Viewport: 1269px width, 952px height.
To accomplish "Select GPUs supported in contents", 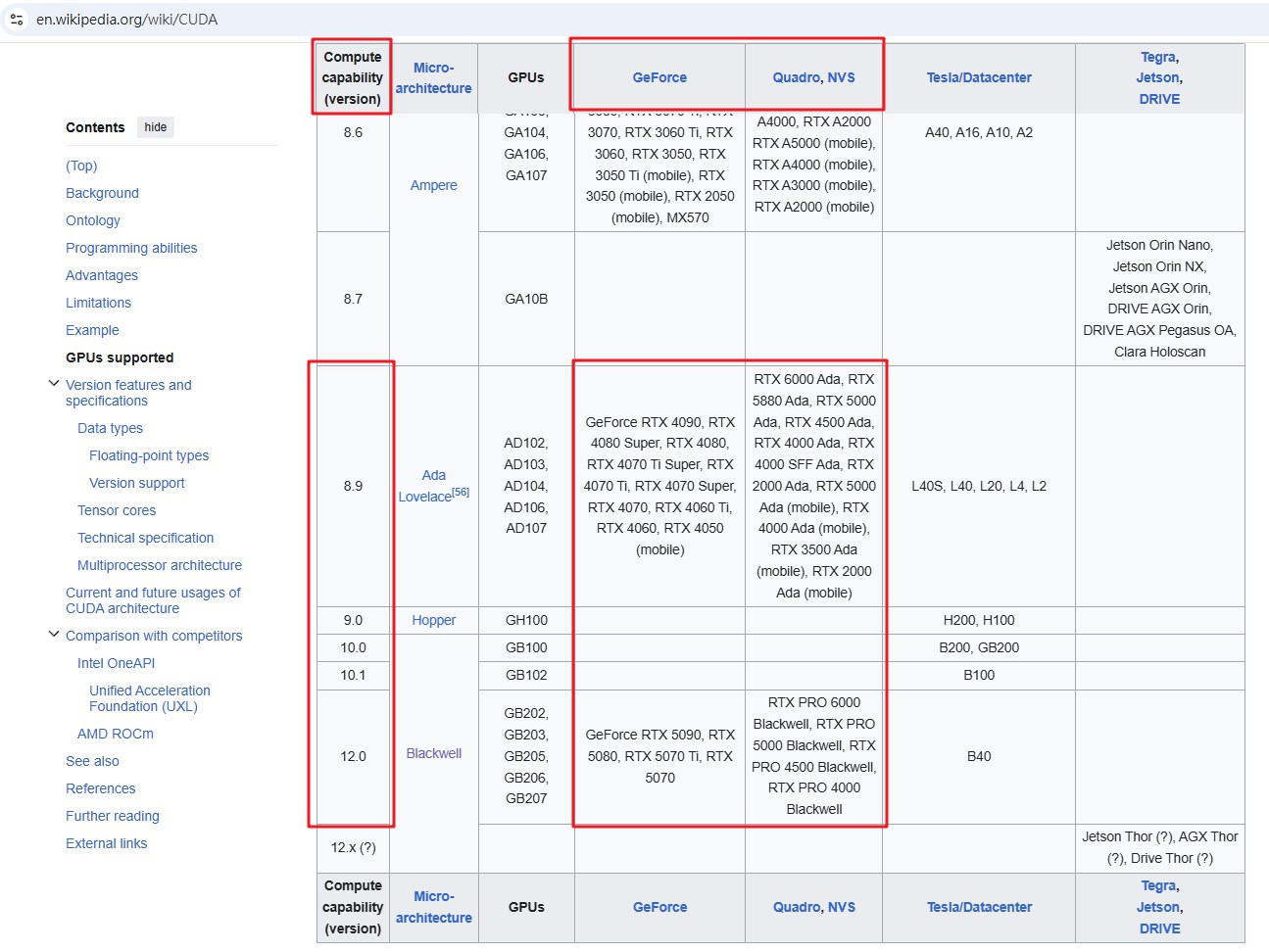I will pyautogui.click(x=120, y=357).
